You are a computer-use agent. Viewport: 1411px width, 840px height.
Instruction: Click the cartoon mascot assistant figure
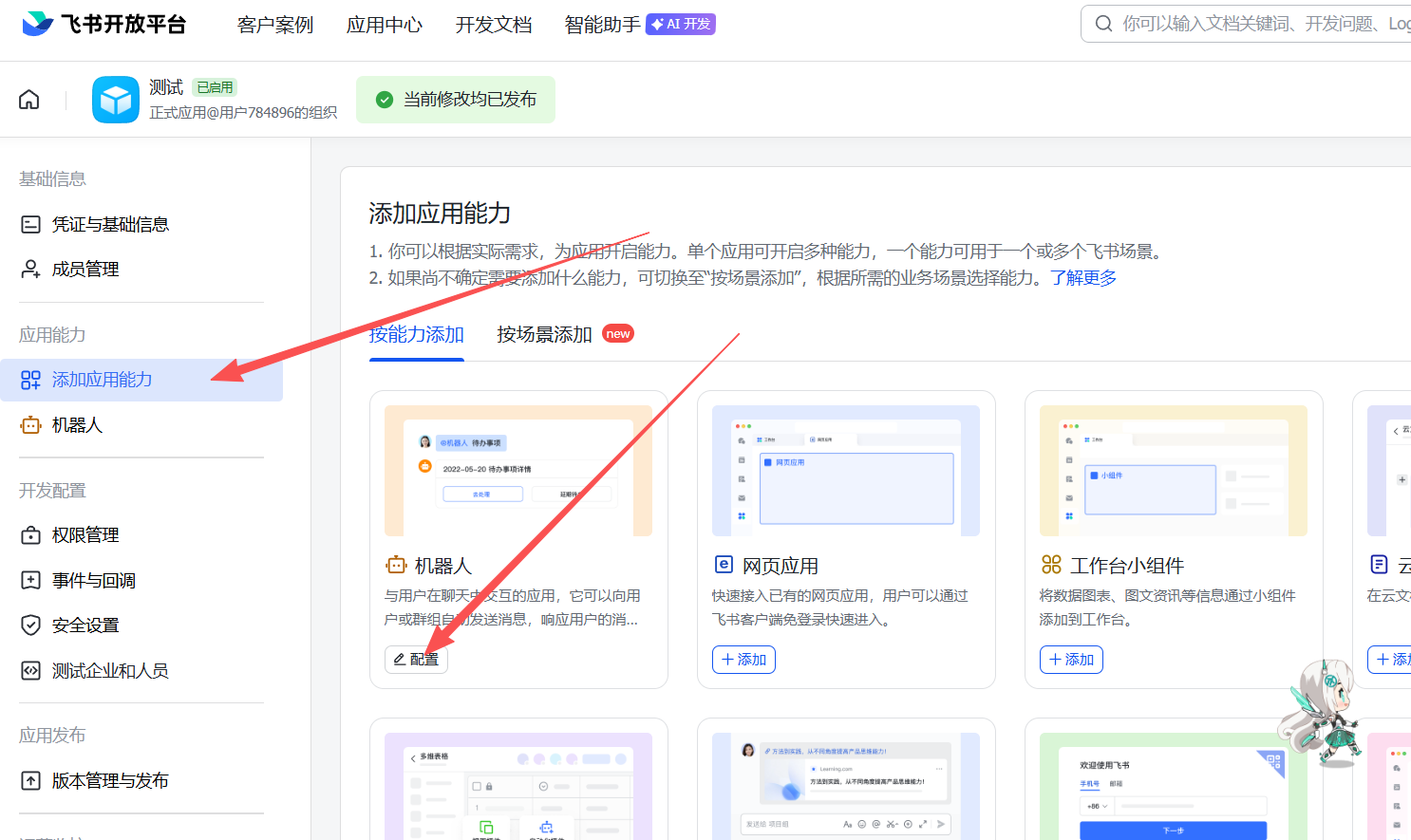[x=1324, y=712]
